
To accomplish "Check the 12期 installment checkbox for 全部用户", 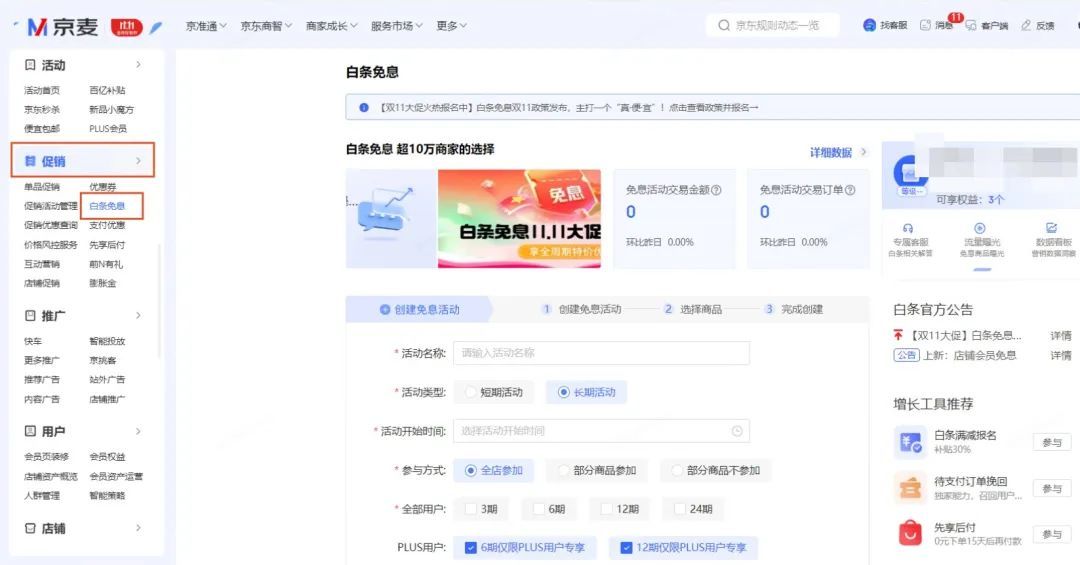I will point(606,508).
